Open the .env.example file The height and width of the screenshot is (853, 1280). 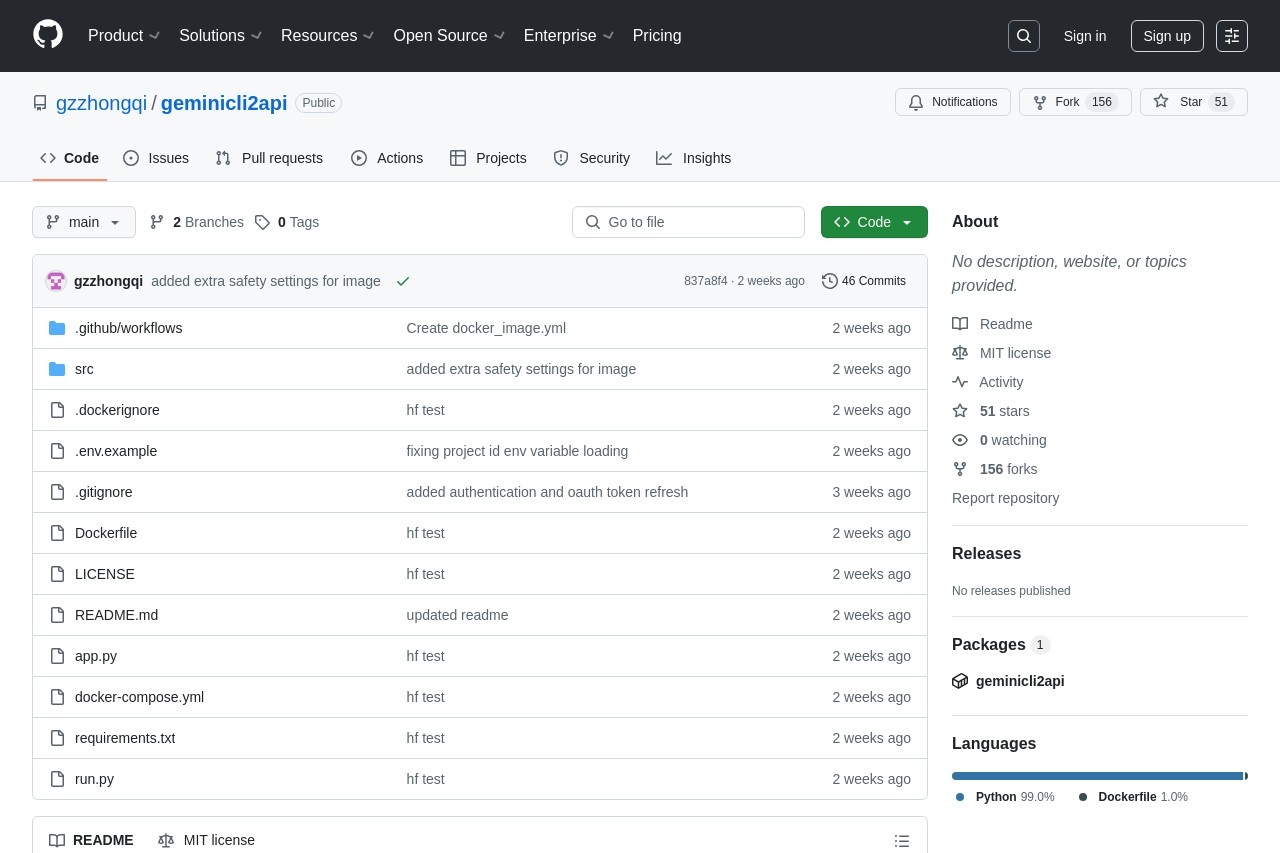tap(116, 451)
